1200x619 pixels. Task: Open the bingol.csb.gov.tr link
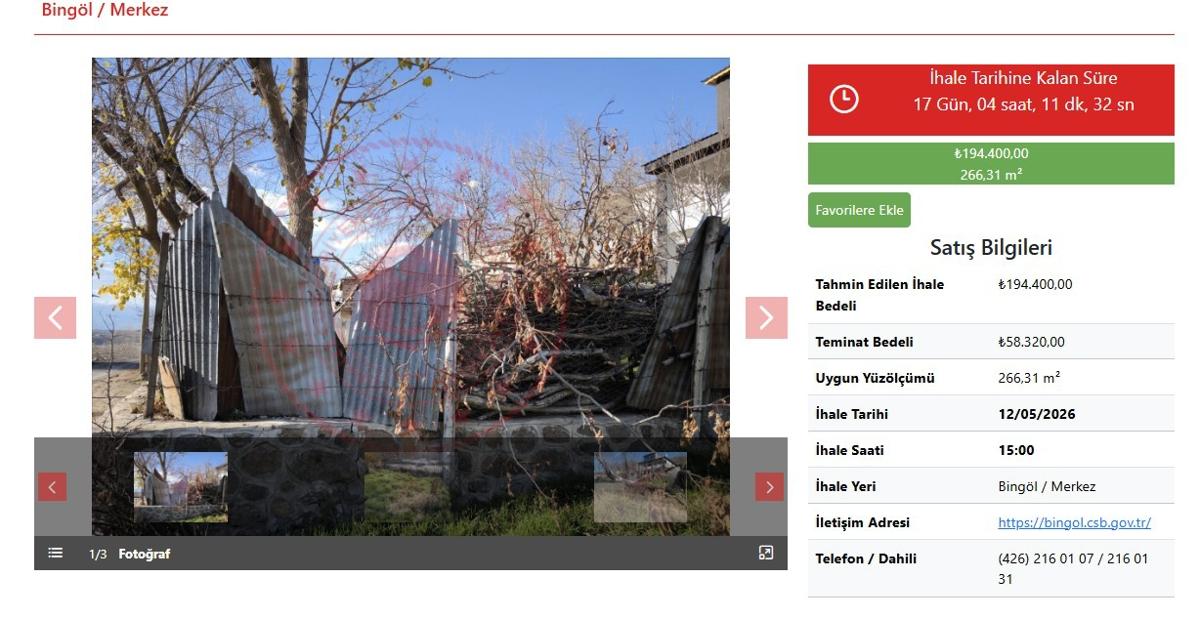[1074, 523]
